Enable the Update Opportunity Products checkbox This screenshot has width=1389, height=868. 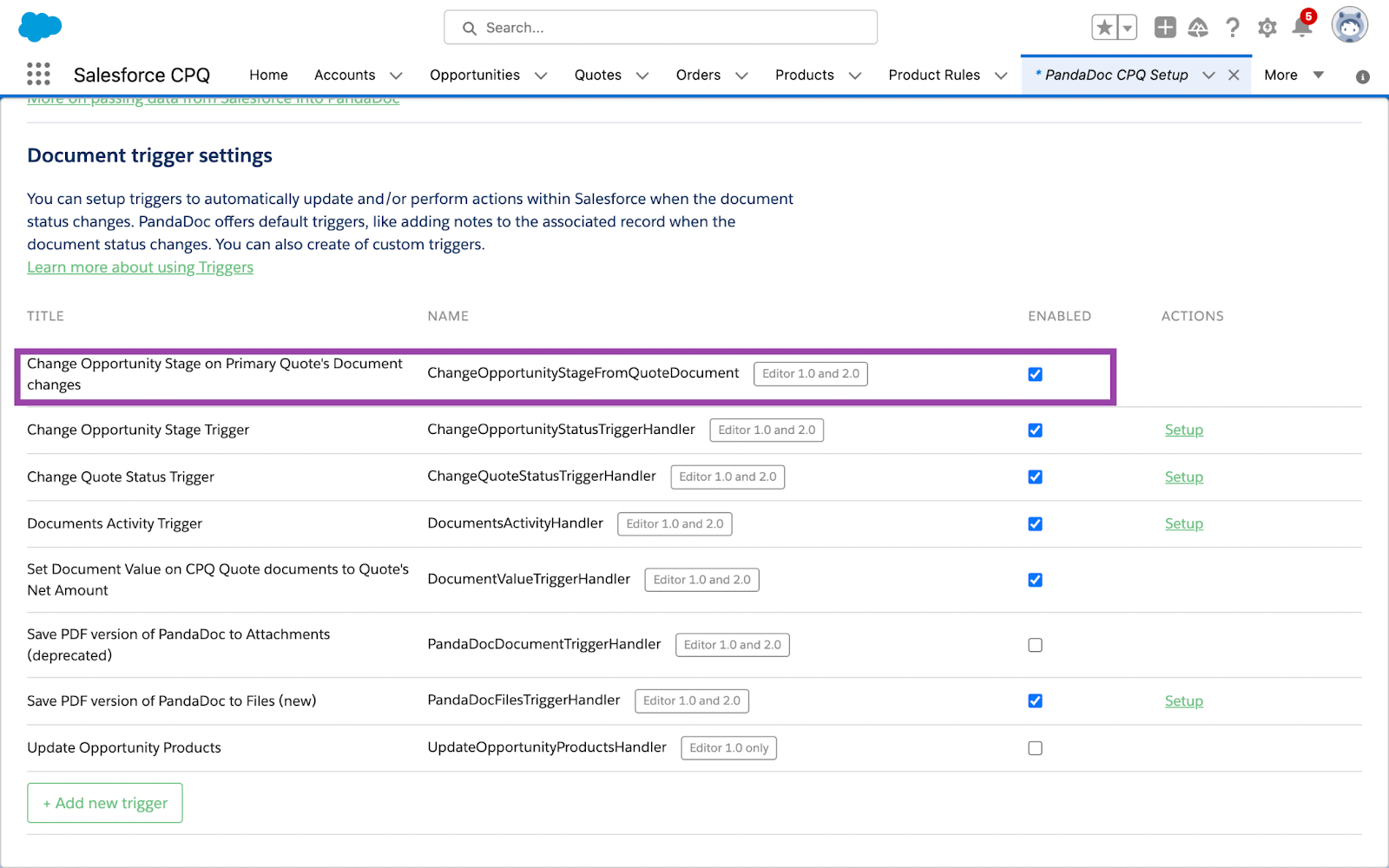(1035, 748)
